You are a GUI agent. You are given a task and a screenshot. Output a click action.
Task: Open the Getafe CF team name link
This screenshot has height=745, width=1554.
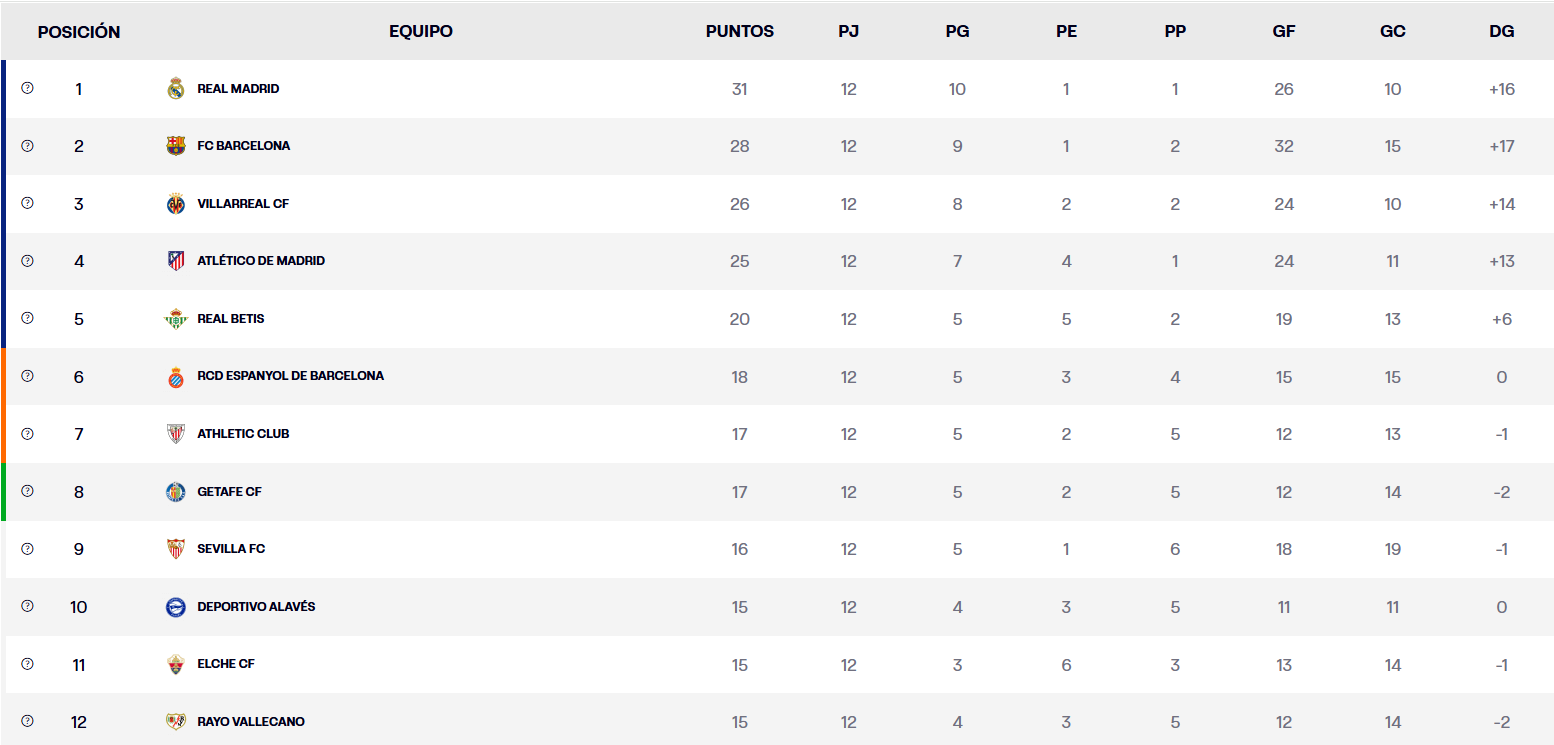[229, 491]
